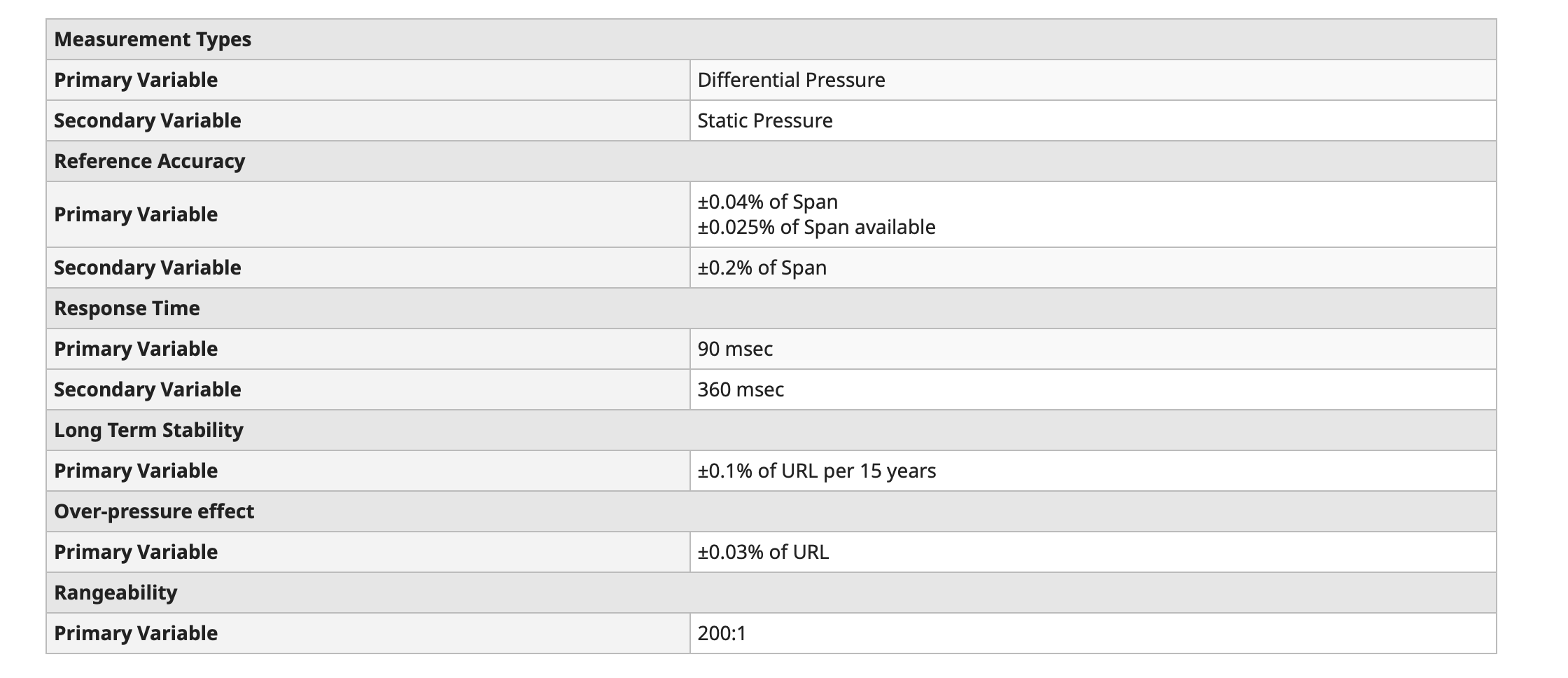The image size is (1568, 678).
Task: Click the ±0.03% of URL value
Action: coord(763,552)
